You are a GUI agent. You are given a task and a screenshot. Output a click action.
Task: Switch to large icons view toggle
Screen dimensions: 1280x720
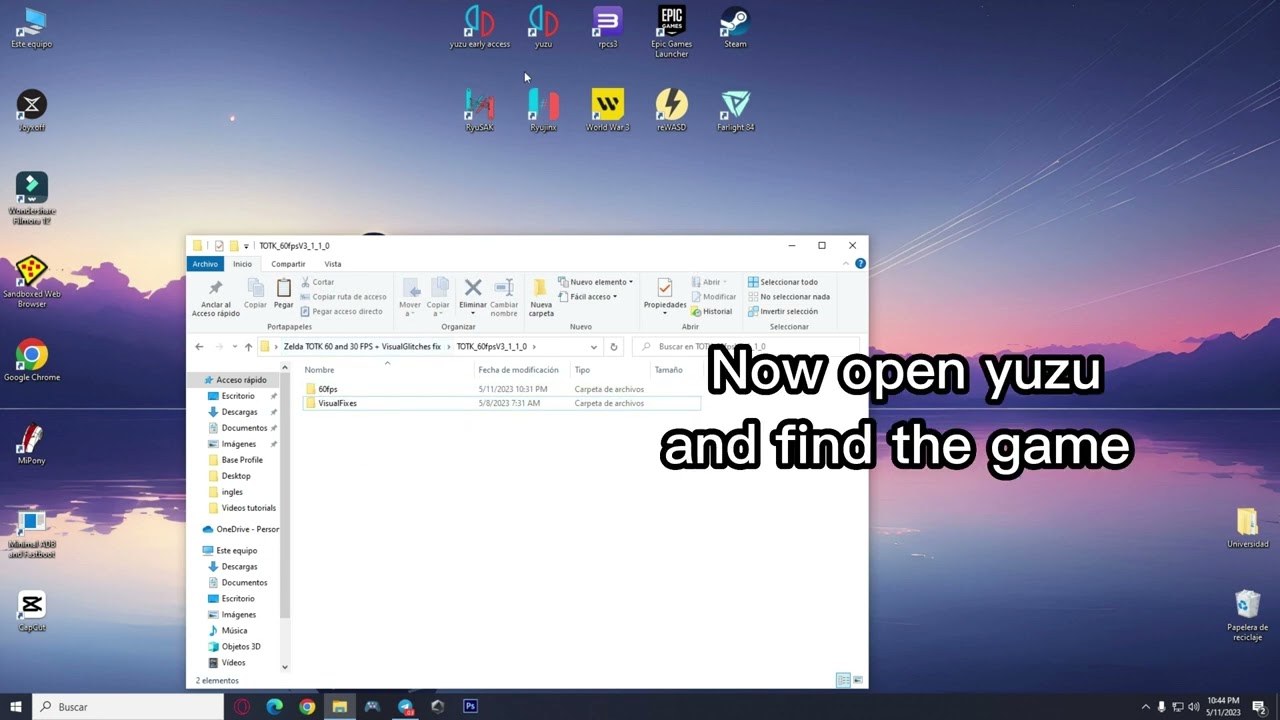[857, 680]
